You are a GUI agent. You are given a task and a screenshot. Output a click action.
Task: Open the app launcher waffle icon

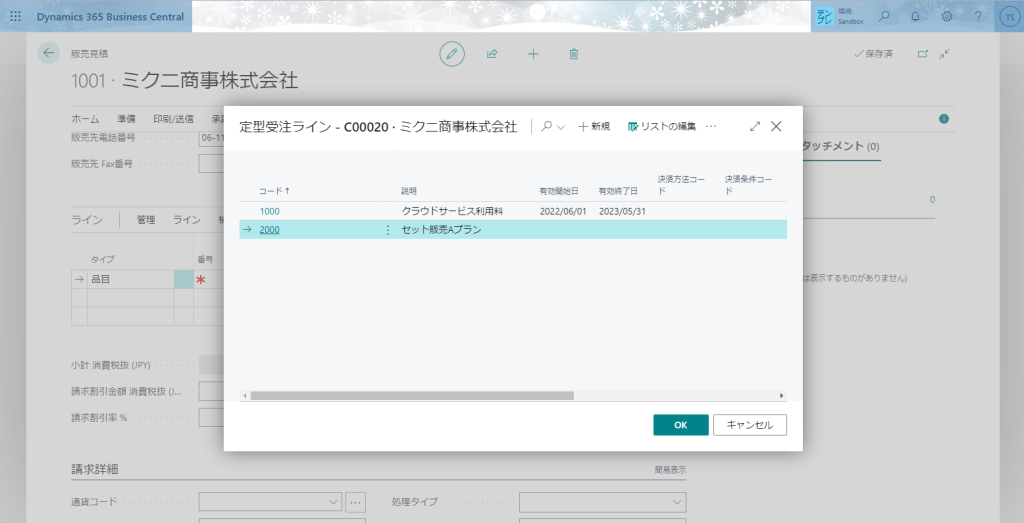[x=15, y=16]
